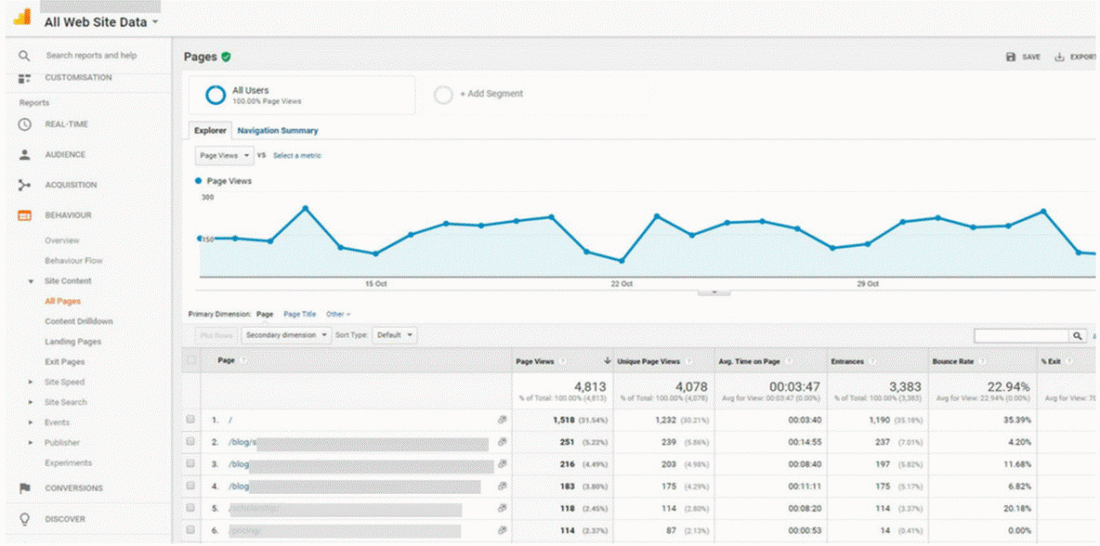Open the Page Views metric dropdown
This screenshot has height=546, width=1100.
[x=224, y=156]
